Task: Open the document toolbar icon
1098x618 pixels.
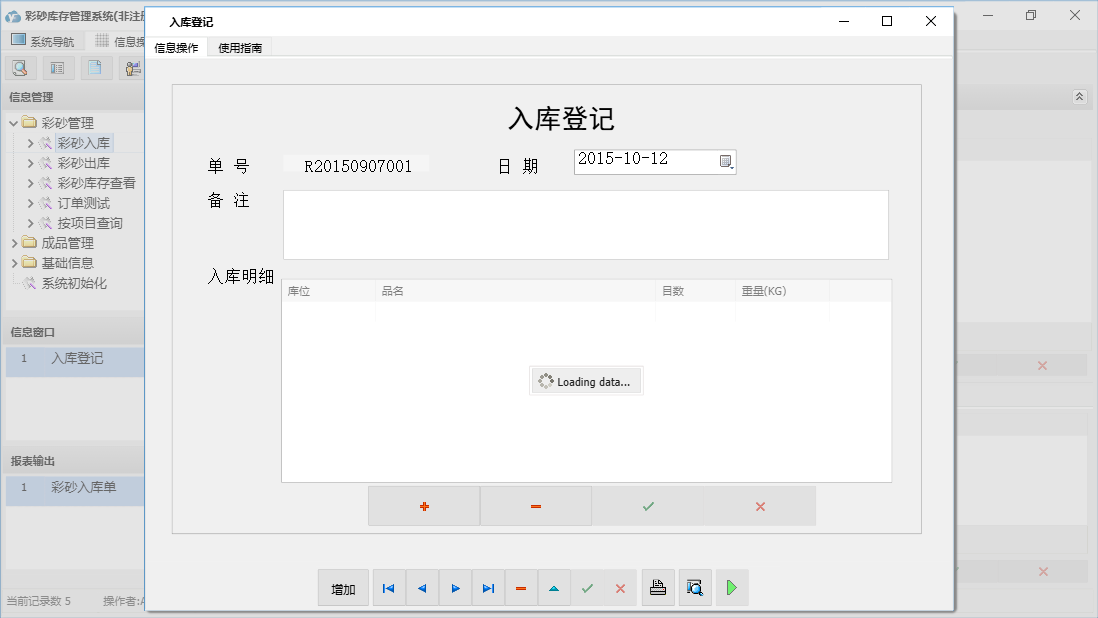Action: pyautogui.click(x=94, y=67)
